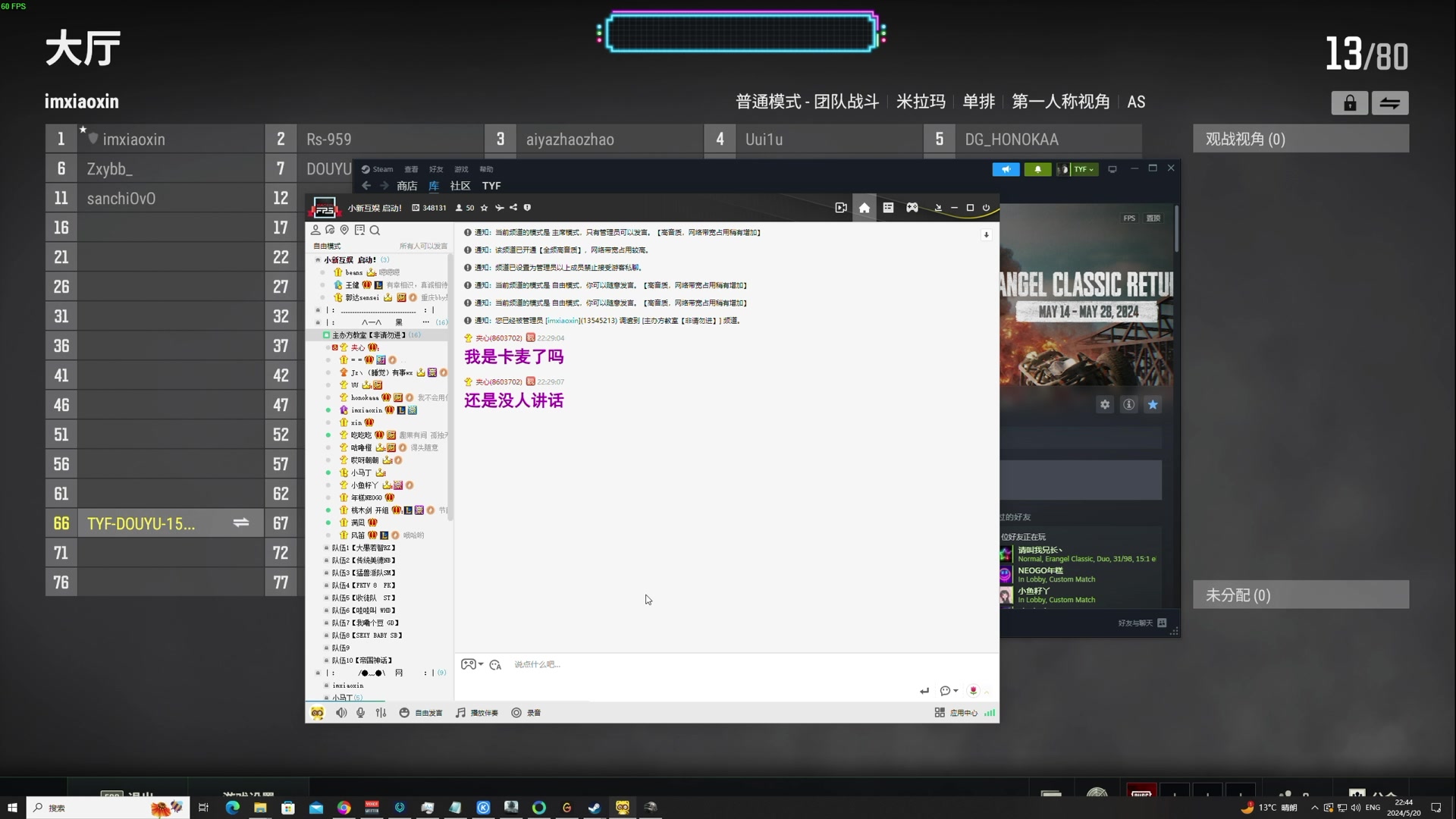Start a recording with the 录音 icon

[526, 712]
